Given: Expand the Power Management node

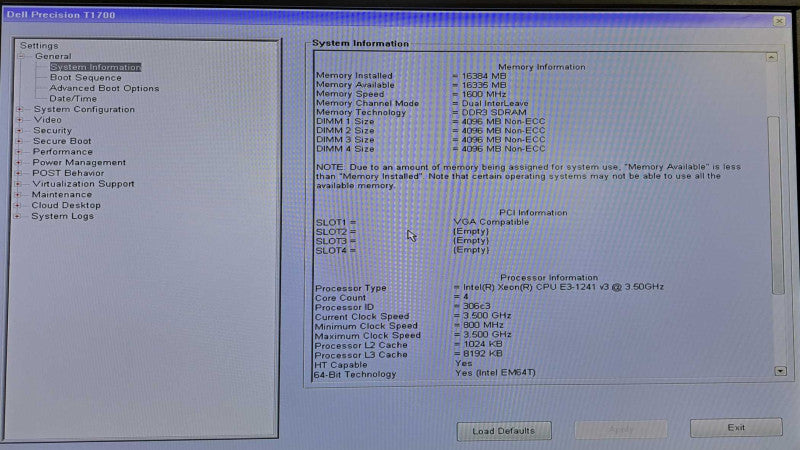Looking at the screenshot, I should tap(19, 163).
